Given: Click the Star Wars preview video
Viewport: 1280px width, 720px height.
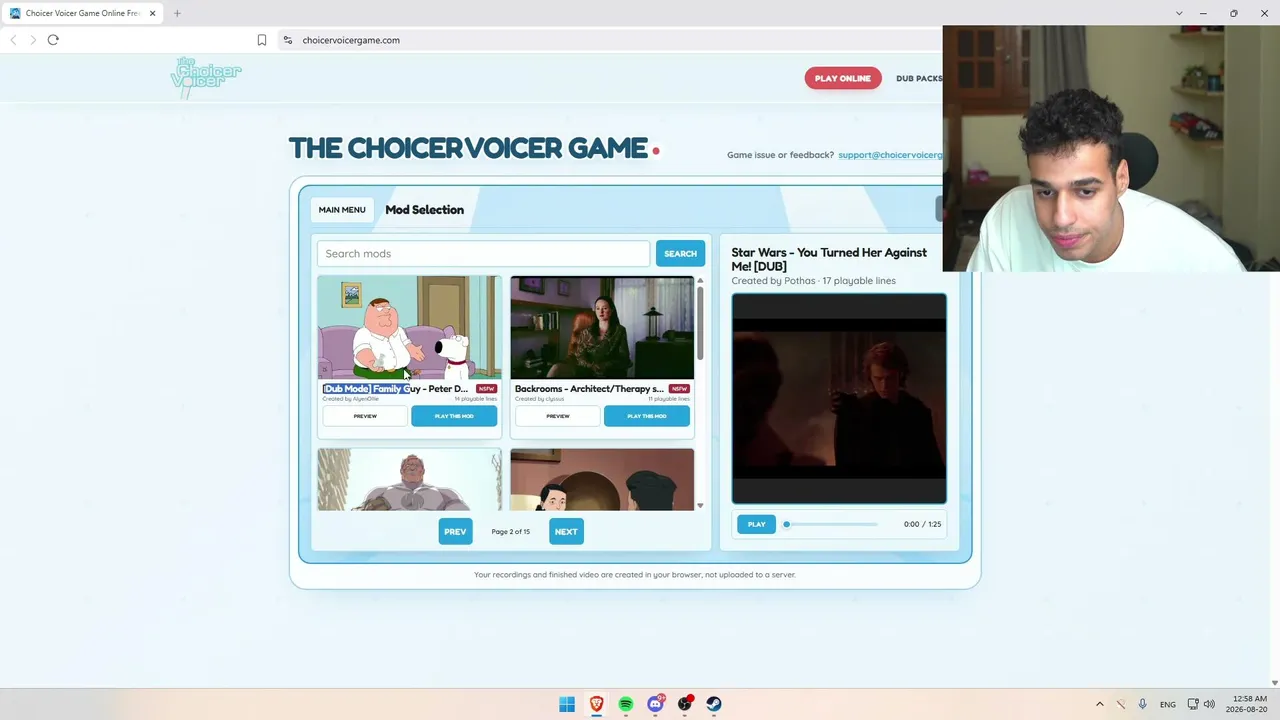Looking at the screenshot, I should pos(839,399).
